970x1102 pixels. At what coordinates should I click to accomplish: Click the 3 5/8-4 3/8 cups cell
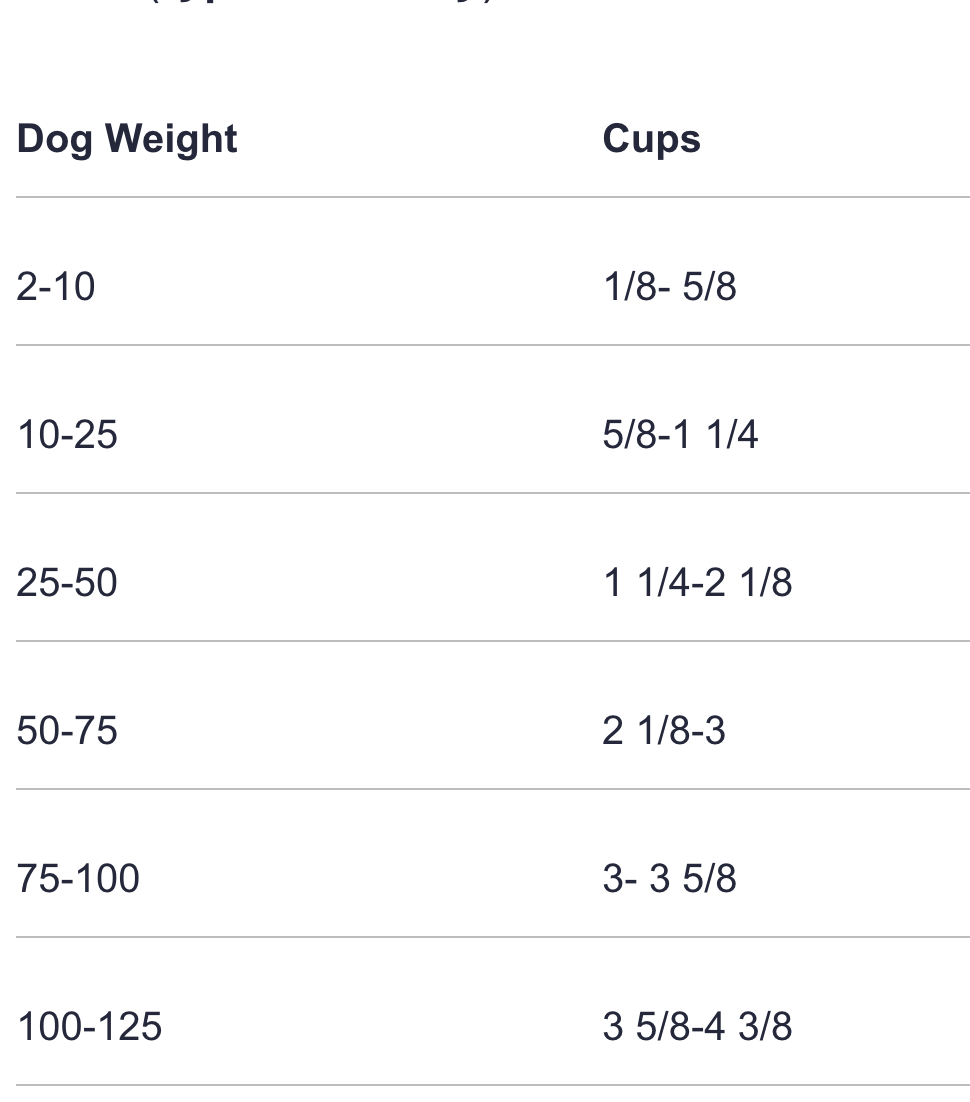coord(697,1027)
